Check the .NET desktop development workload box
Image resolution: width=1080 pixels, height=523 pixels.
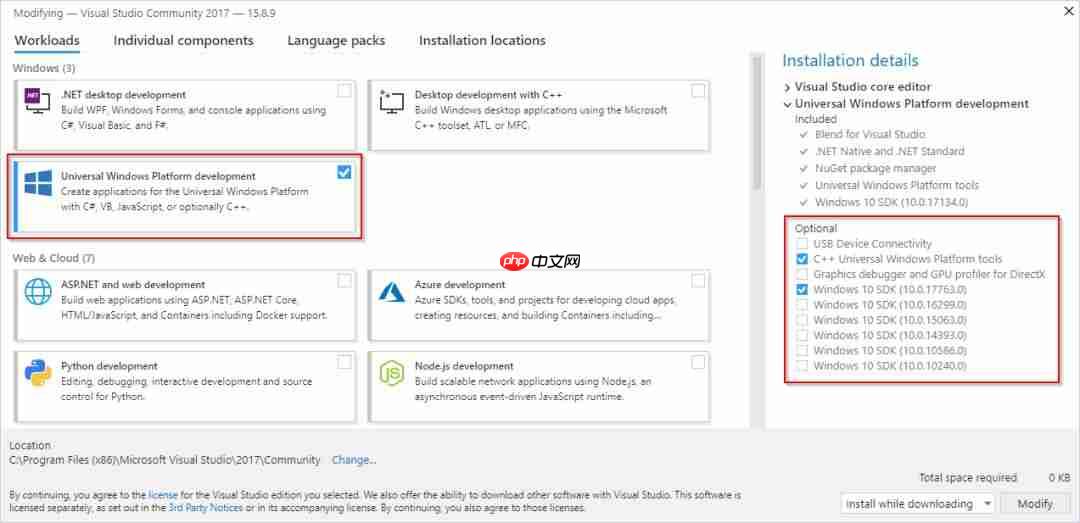pos(344,90)
